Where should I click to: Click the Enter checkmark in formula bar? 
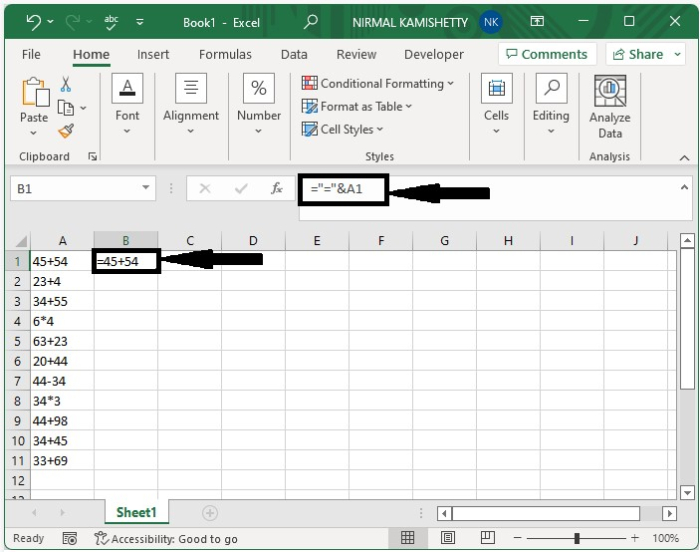[241, 188]
